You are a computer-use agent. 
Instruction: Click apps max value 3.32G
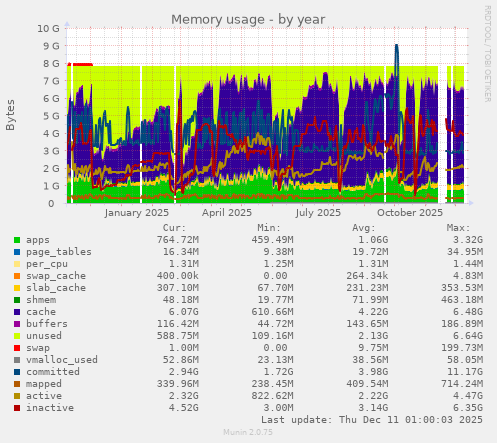[468, 240]
